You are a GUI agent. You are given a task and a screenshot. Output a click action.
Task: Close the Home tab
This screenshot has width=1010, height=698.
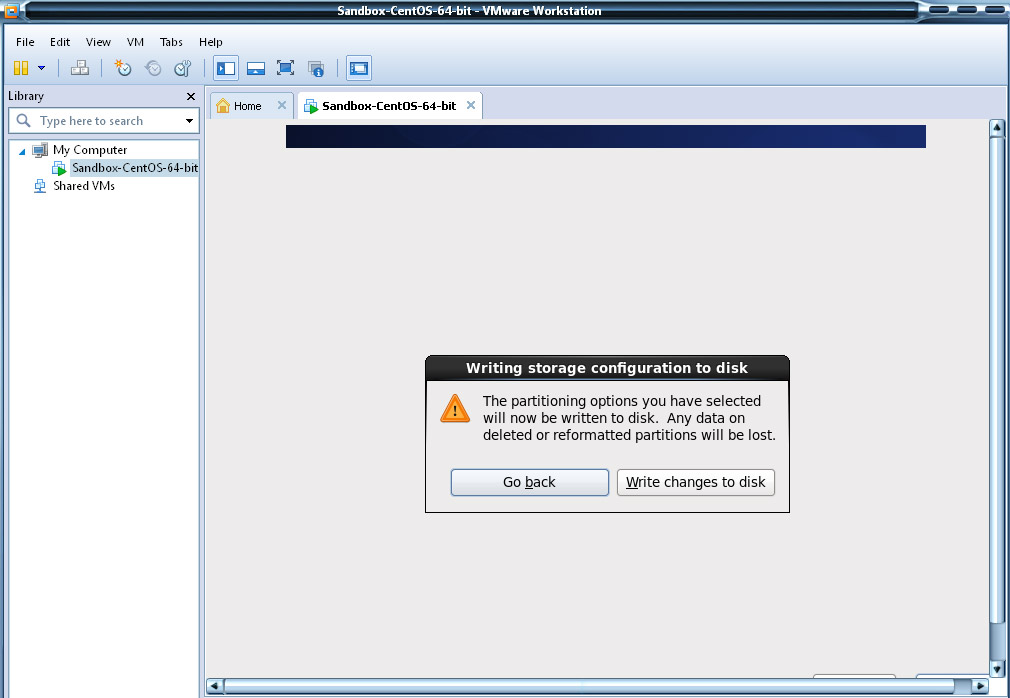point(281,105)
